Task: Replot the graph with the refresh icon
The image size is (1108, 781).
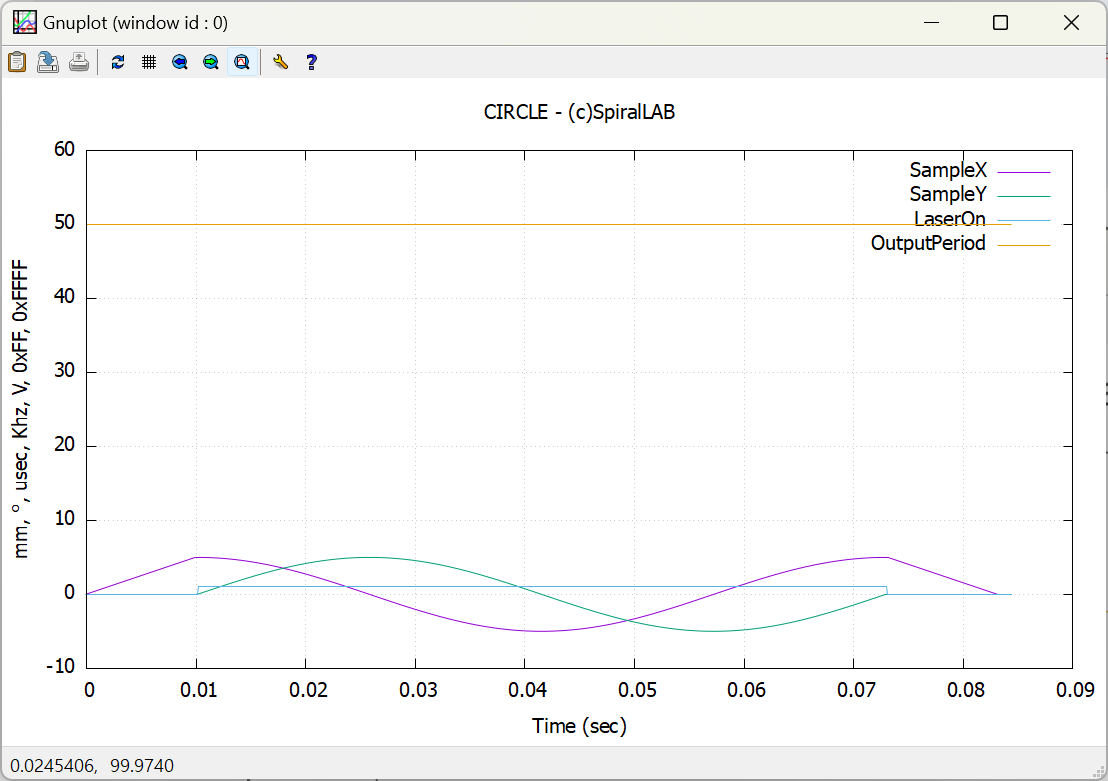Action: click(118, 62)
